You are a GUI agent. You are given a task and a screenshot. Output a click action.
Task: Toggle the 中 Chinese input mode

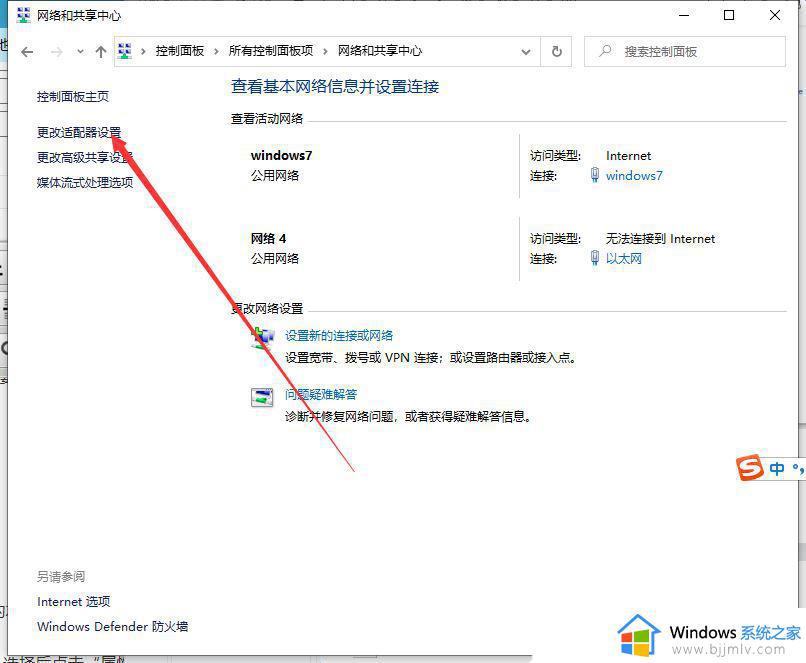click(x=777, y=468)
